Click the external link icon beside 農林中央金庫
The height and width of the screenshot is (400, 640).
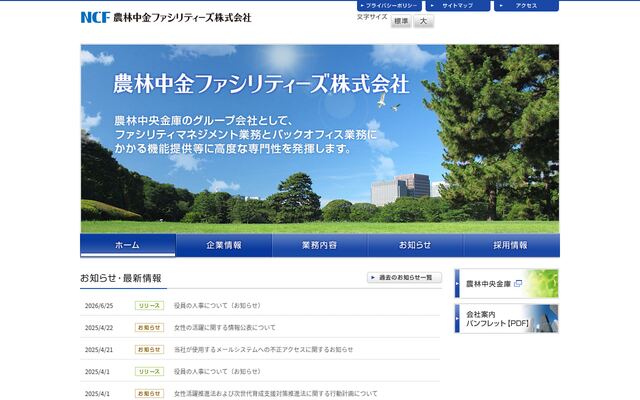tap(518, 283)
